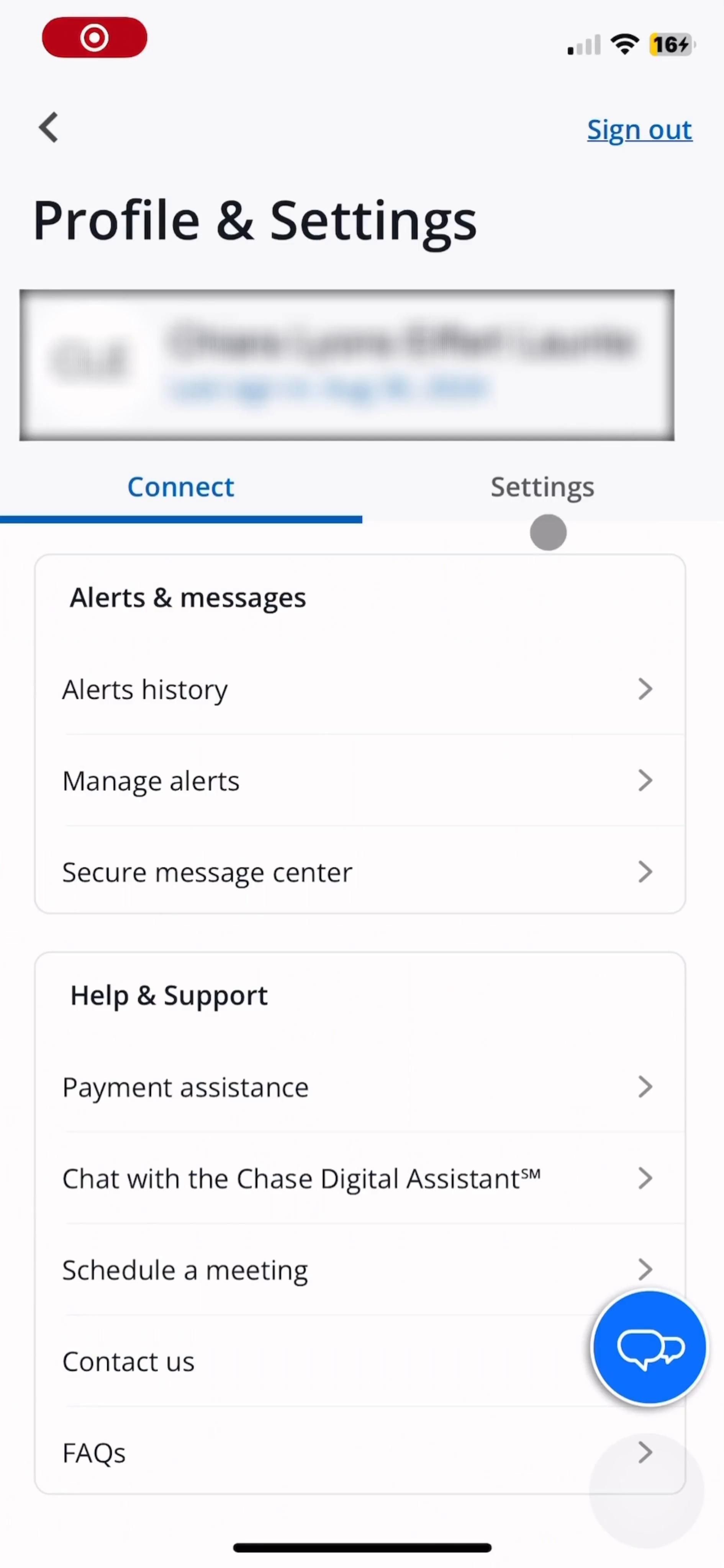
Task: Tap the Chase Digital Assistant chevron
Action: click(x=645, y=1178)
